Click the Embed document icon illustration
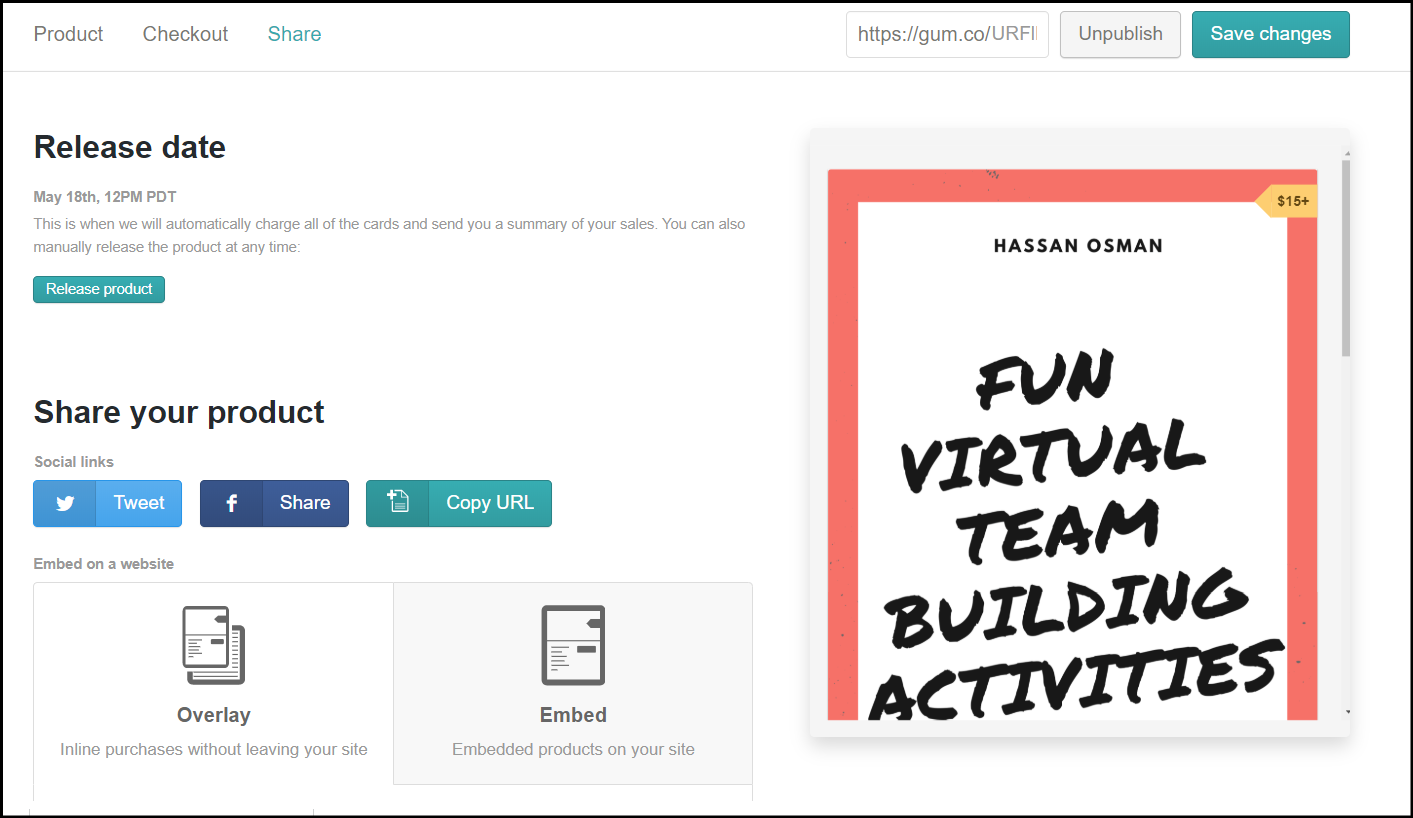 point(573,645)
